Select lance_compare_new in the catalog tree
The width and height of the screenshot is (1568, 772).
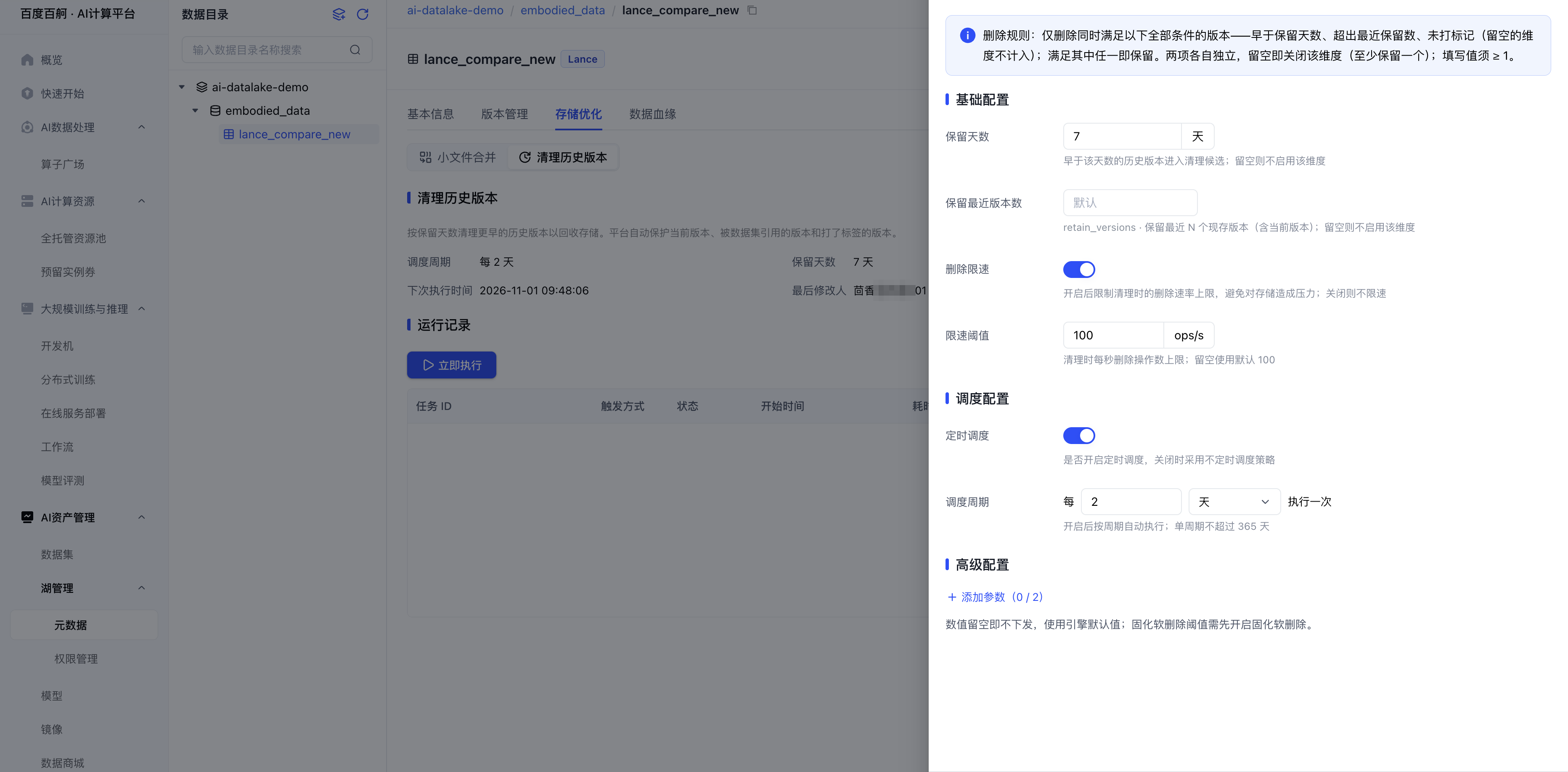tap(298, 135)
